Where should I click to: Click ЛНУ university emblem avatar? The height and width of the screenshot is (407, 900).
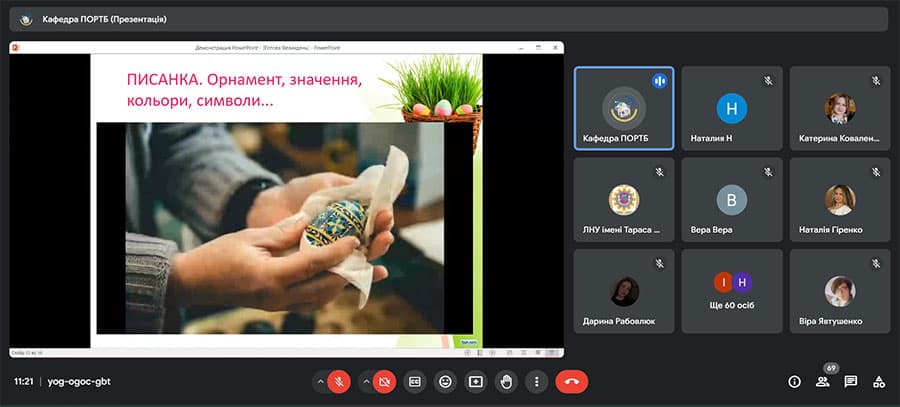pyautogui.click(x=624, y=200)
